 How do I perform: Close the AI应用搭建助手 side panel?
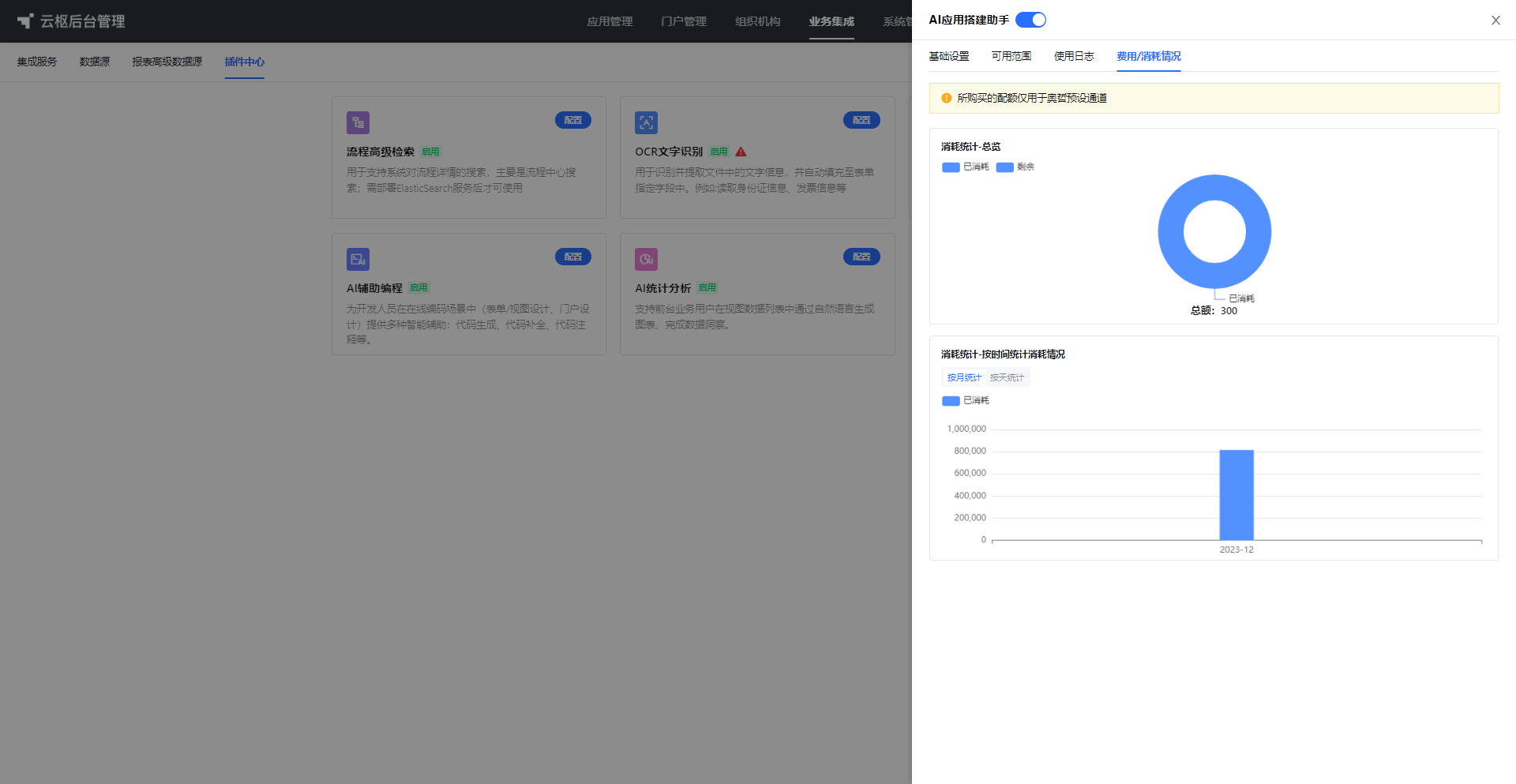point(1495,21)
